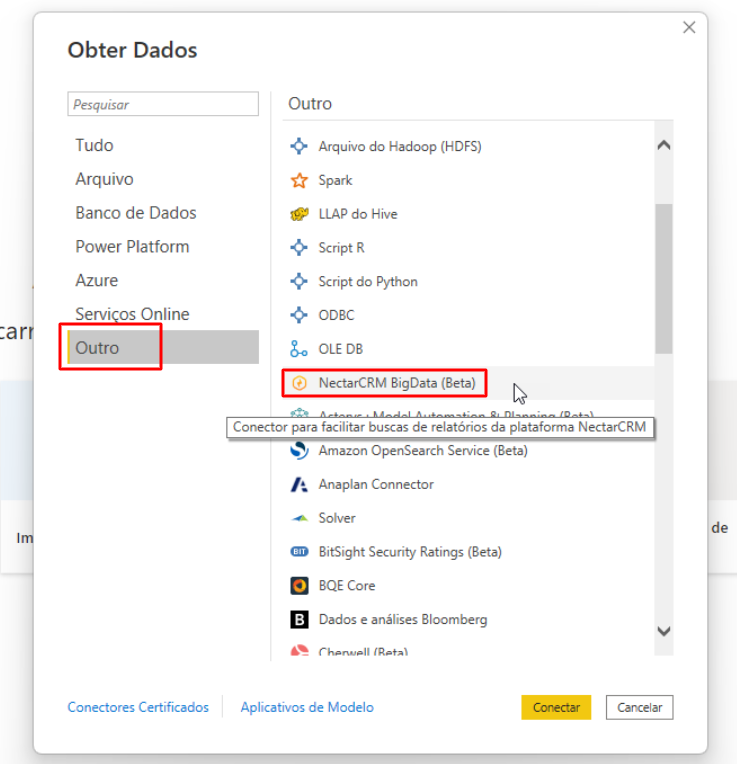The width and height of the screenshot is (737, 764).
Task: Click the Pesquisar search field
Action: click(x=163, y=104)
